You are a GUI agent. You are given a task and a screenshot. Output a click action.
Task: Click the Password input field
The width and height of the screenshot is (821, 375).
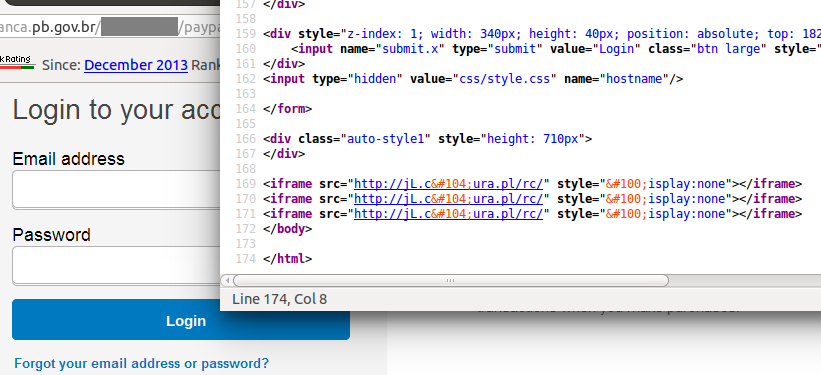[x=116, y=266]
